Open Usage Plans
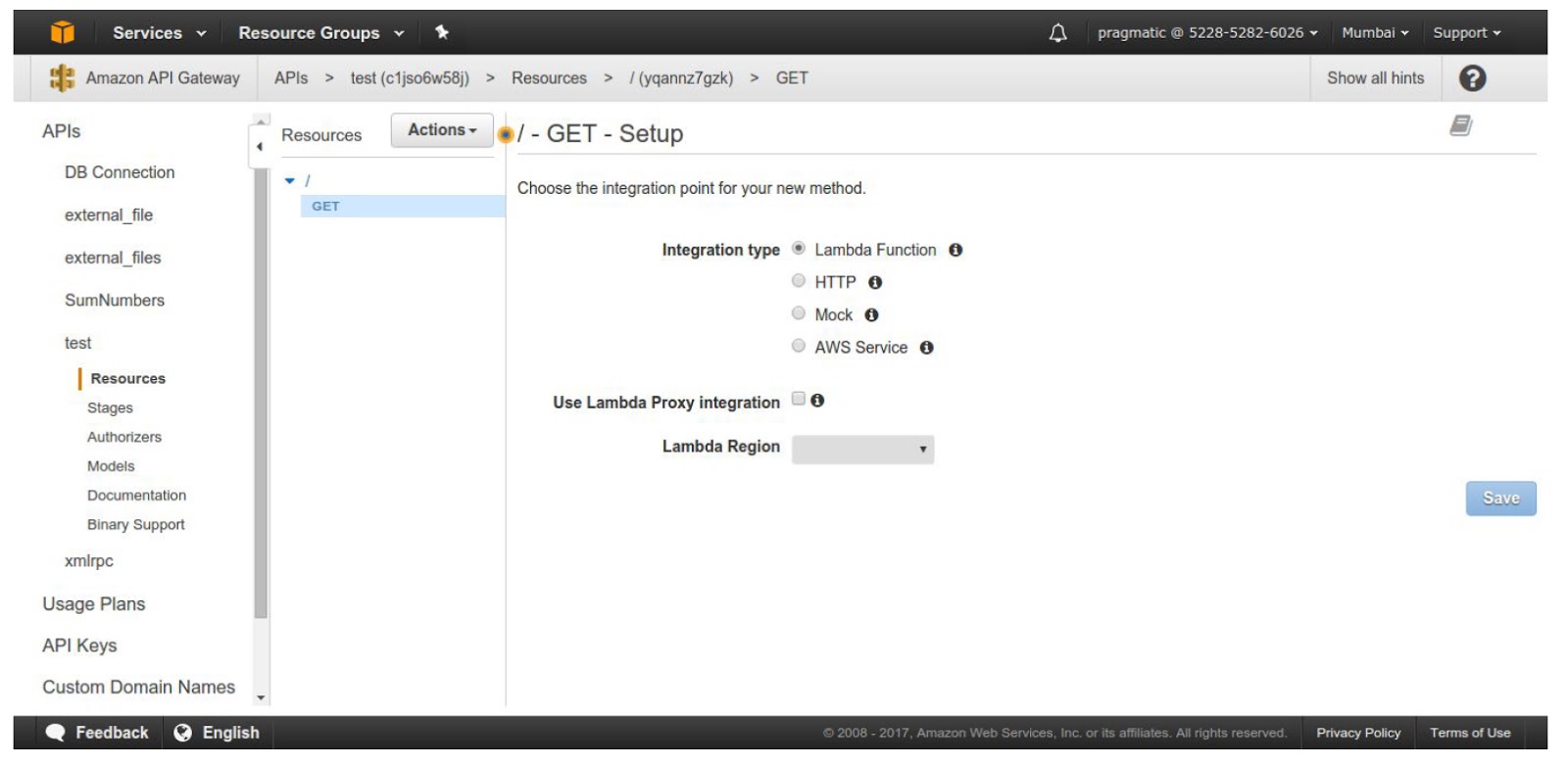 [x=93, y=604]
